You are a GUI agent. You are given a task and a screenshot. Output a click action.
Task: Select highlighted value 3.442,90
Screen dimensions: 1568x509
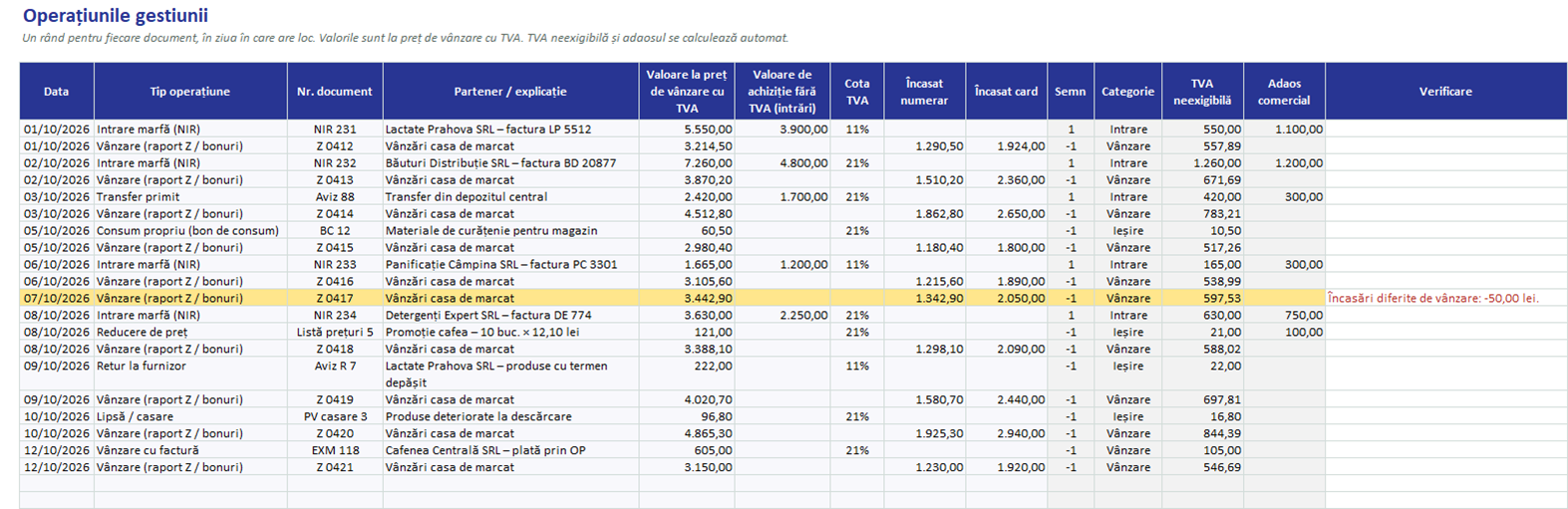pos(687,299)
